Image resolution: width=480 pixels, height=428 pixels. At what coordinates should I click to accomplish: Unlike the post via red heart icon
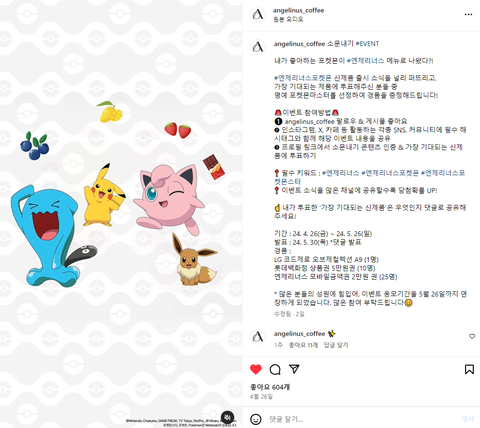(256, 369)
